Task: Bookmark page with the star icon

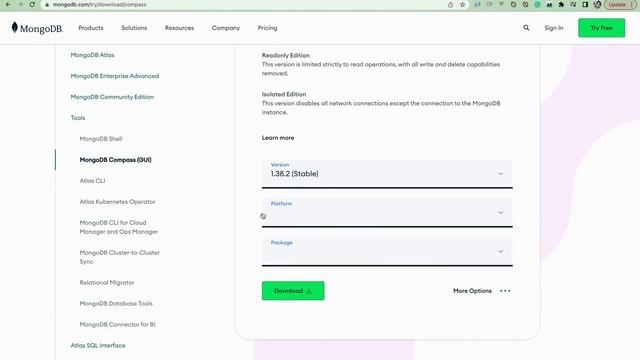Action: (462, 4)
